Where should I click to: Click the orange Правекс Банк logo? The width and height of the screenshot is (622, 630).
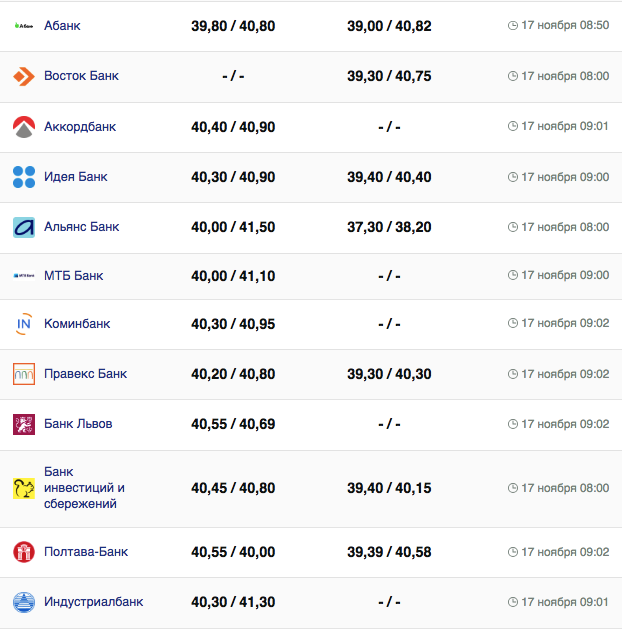pos(24,374)
